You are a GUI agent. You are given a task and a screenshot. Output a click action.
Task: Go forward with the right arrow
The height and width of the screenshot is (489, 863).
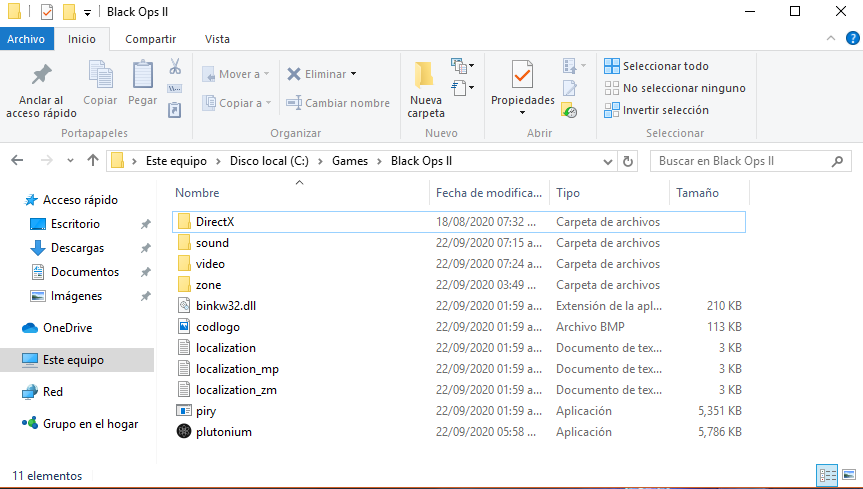coord(47,161)
